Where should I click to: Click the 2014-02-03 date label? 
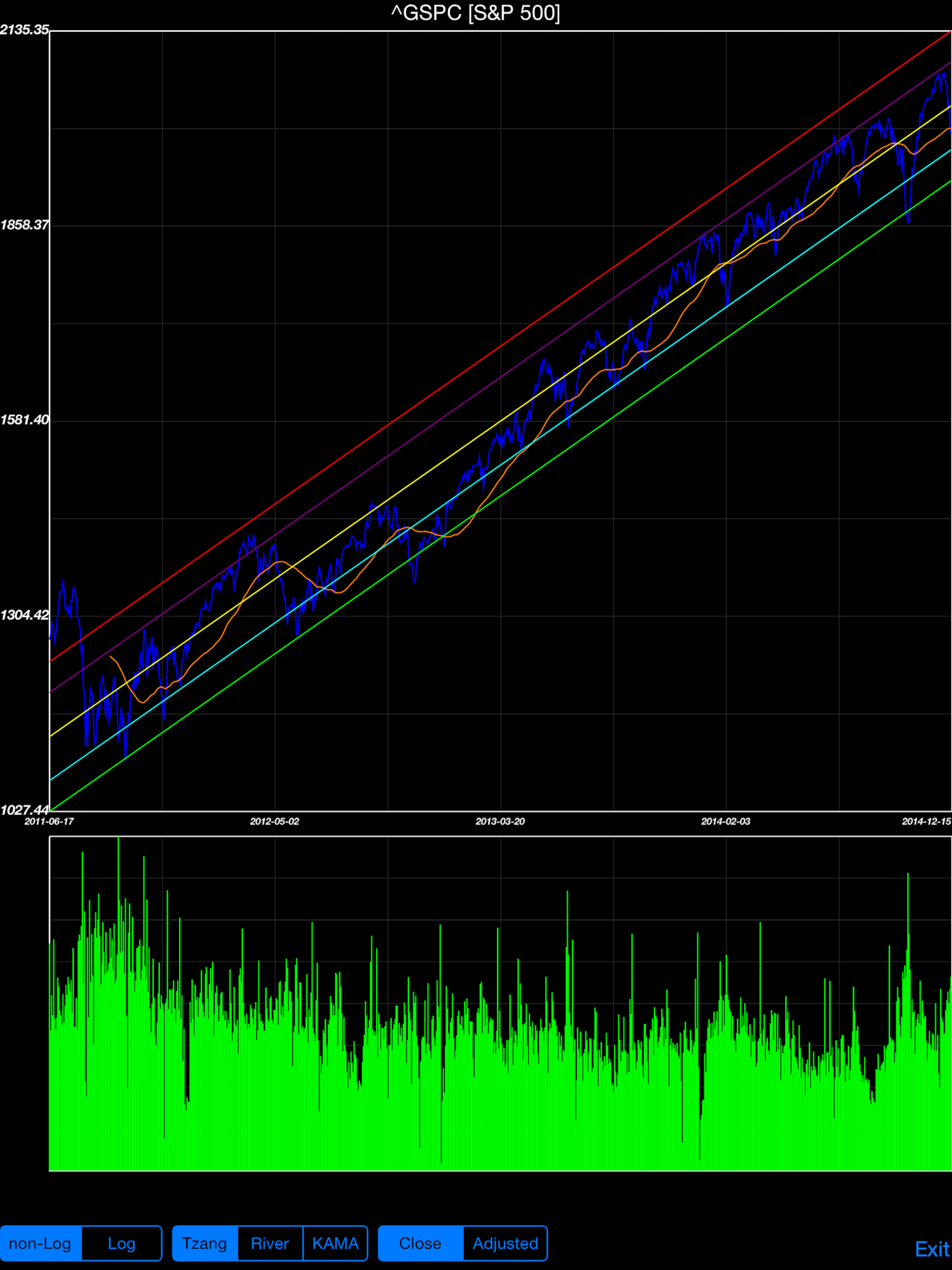point(726,821)
